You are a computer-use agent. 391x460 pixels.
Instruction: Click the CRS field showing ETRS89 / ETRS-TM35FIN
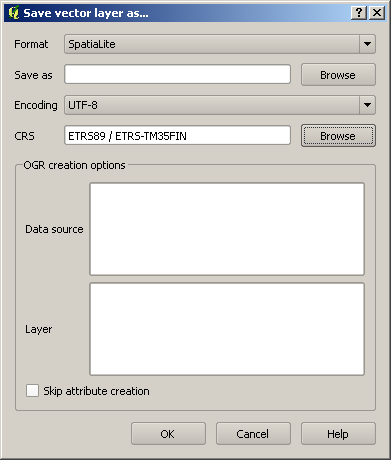tap(177, 135)
